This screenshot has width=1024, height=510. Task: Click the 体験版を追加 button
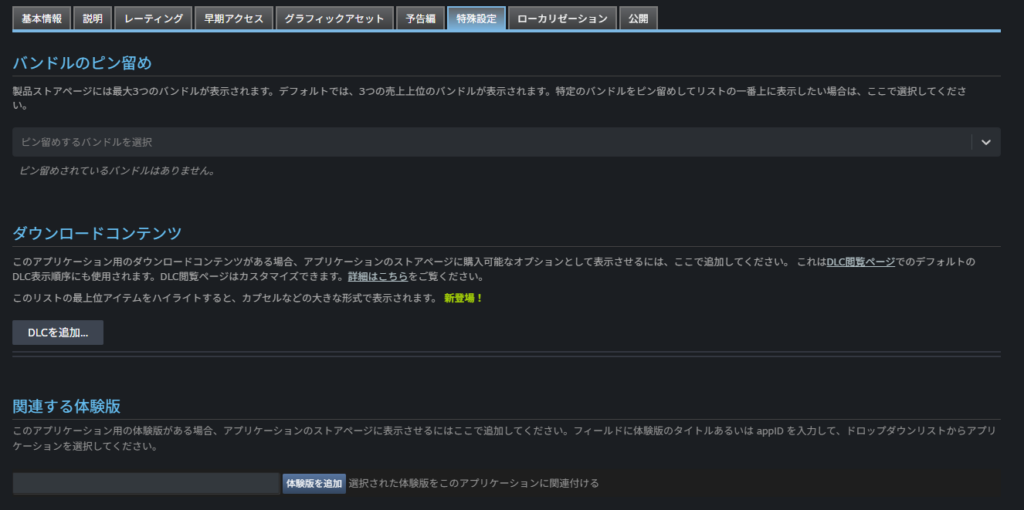314,484
